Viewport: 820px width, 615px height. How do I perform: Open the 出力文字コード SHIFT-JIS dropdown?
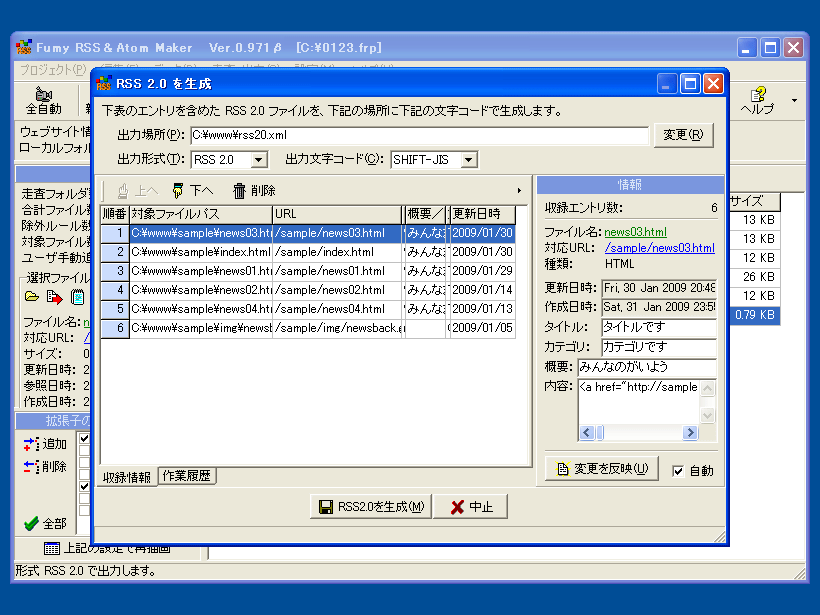coord(469,160)
